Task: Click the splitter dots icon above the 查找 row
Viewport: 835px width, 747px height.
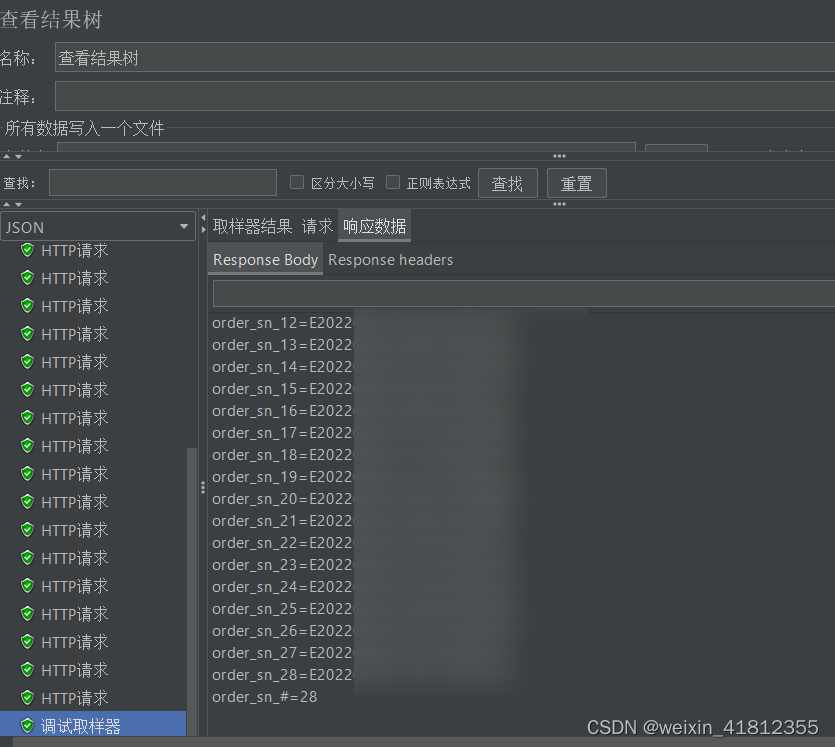Action: tap(560, 155)
